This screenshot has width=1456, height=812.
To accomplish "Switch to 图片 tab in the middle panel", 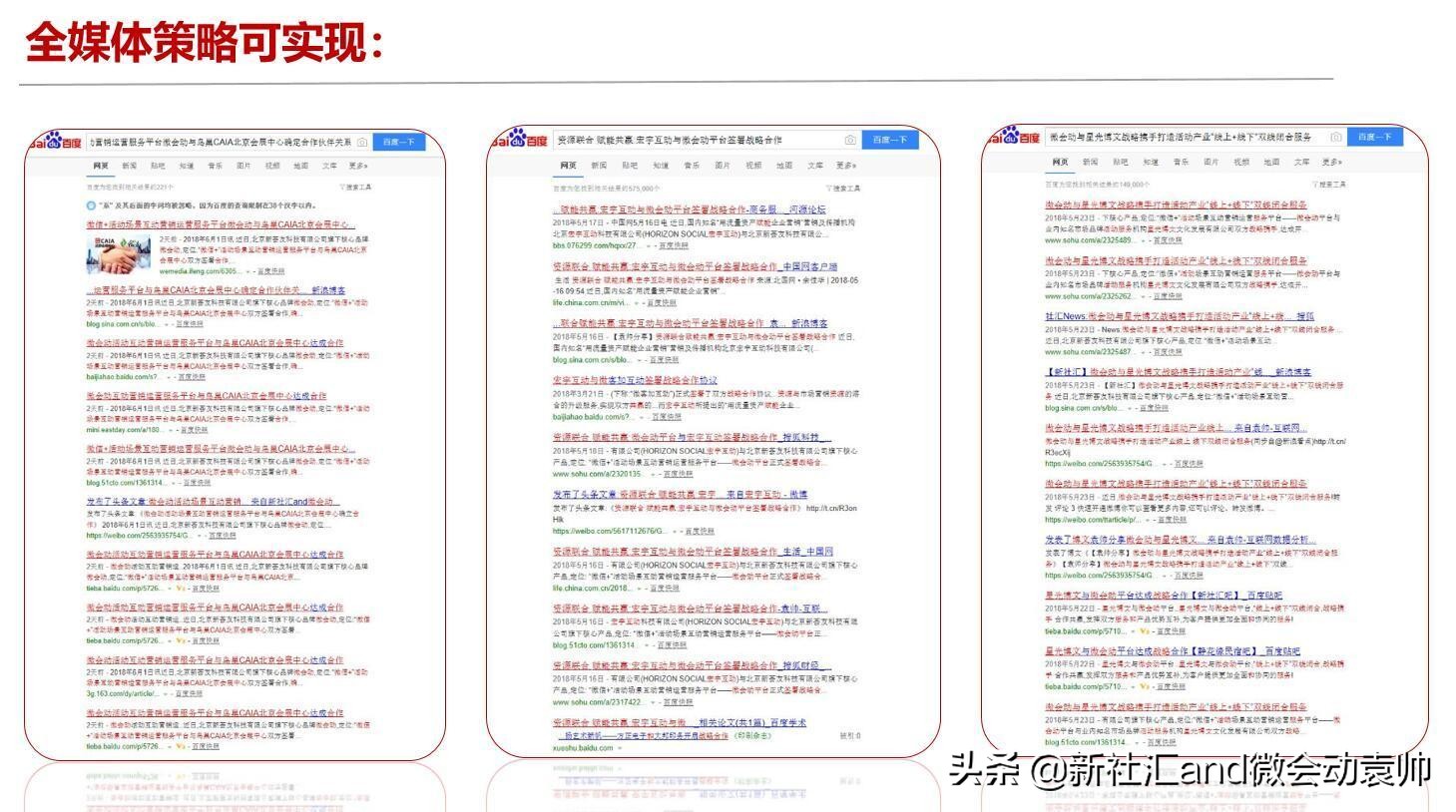I will point(723,166).
